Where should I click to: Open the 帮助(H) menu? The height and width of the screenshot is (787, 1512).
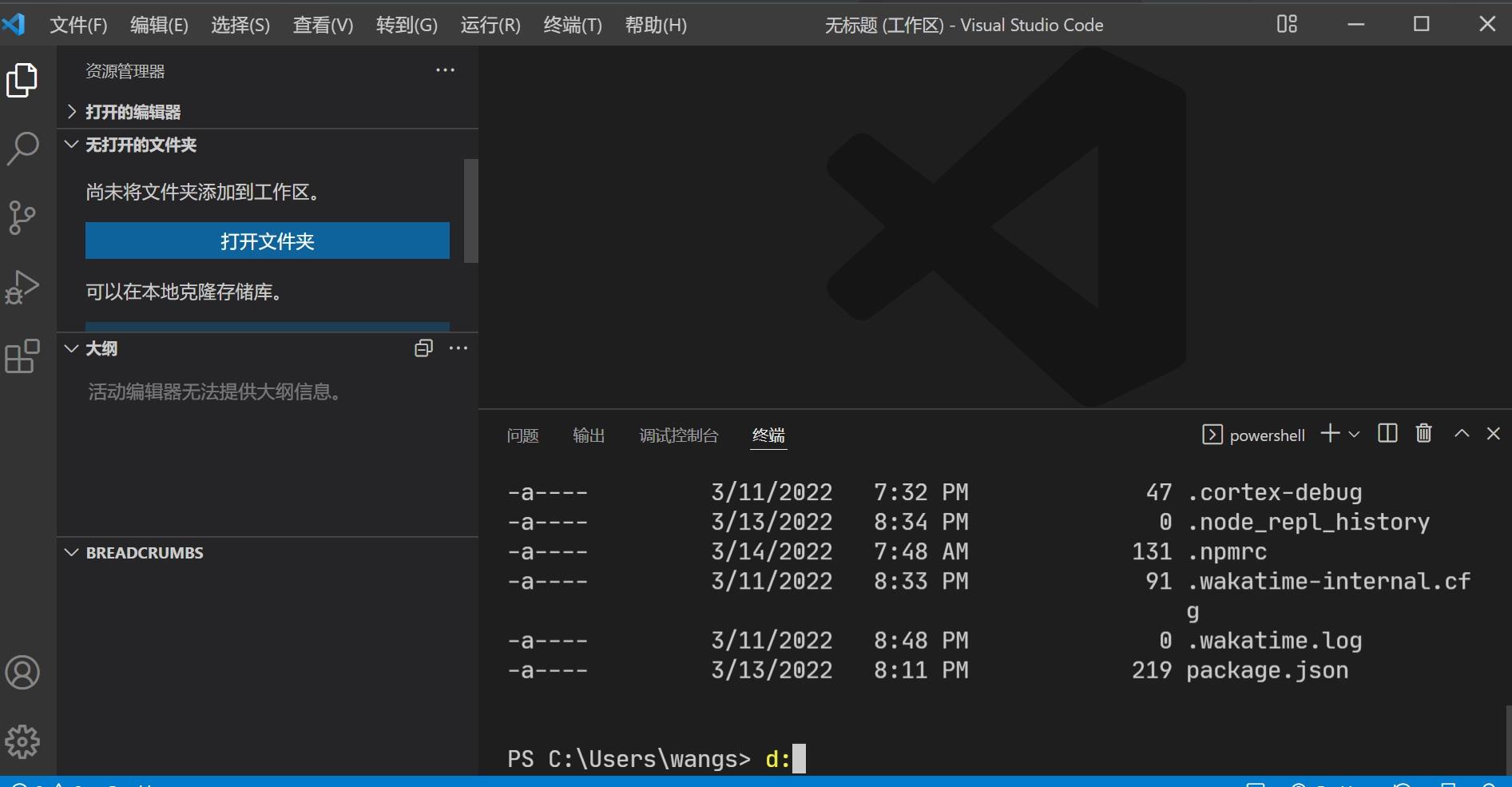[656, 25]
